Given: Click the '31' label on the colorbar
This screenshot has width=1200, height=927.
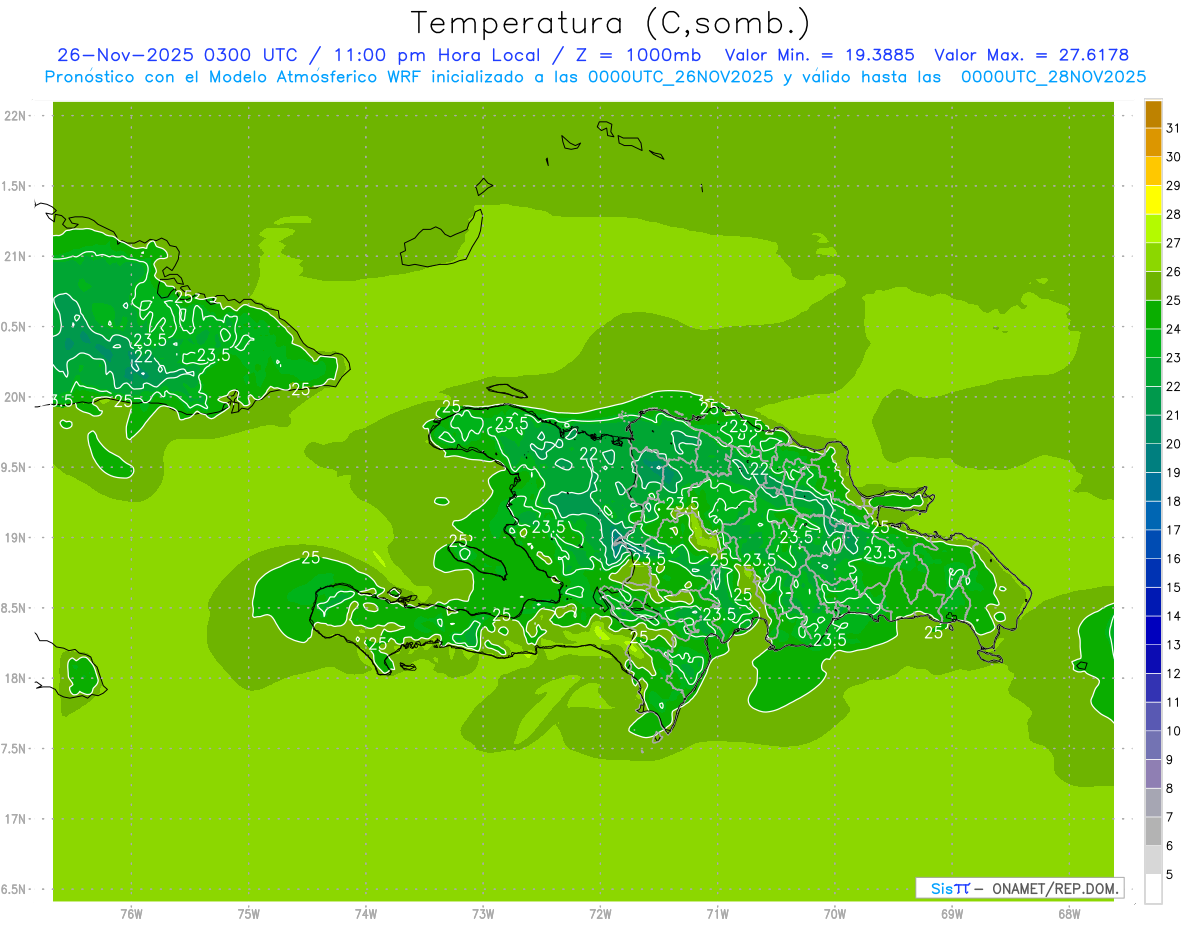Looking at the screenshot, I should (x=1174, y=128).
